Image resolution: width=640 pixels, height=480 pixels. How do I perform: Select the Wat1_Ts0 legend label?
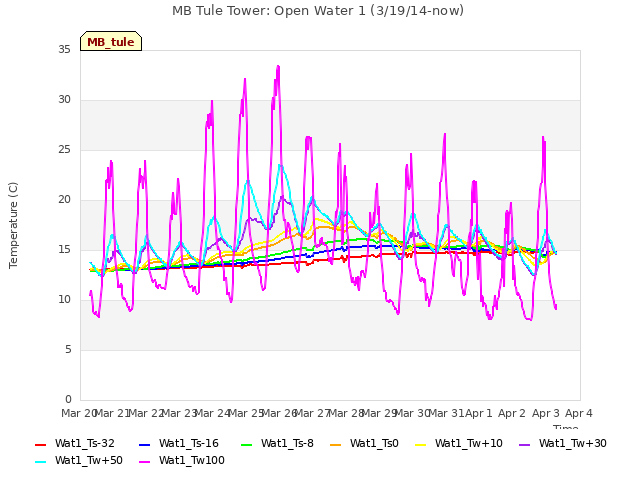click(x=374, y=444)
